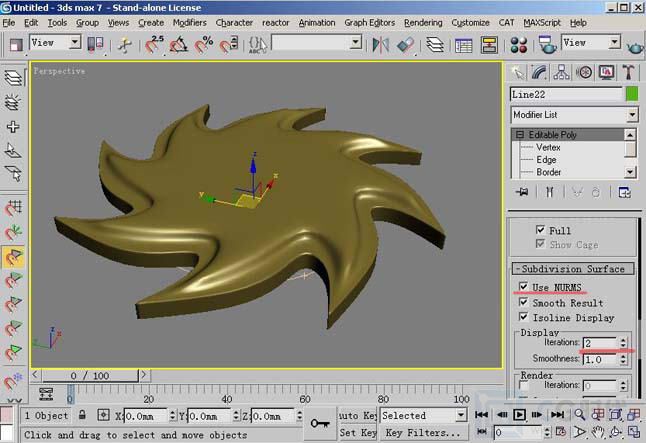
Task: Collapse the Editable Poly stack entry
Action: [520, 134]
